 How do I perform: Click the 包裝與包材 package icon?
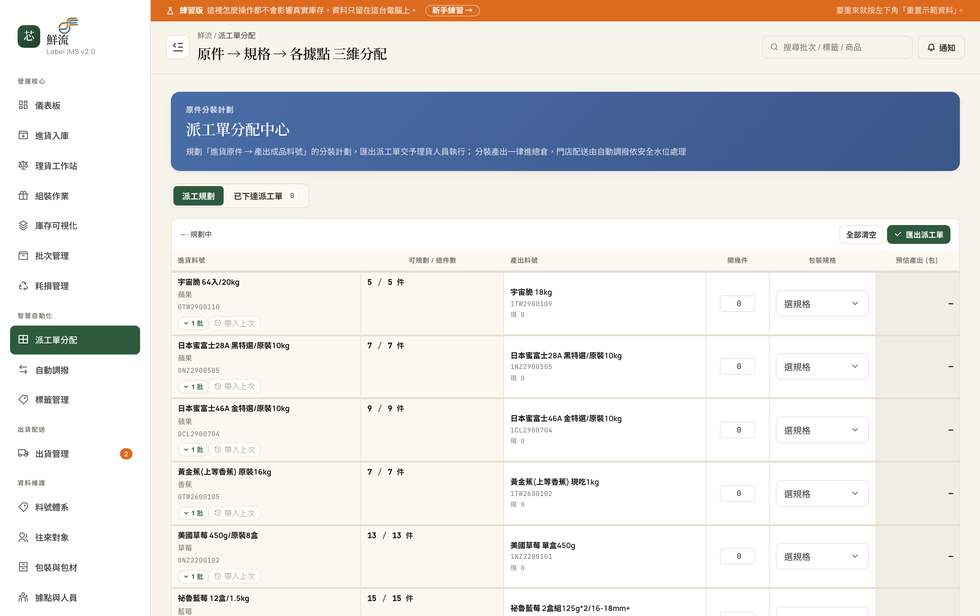pyautogui.click(x=23, y=567)
